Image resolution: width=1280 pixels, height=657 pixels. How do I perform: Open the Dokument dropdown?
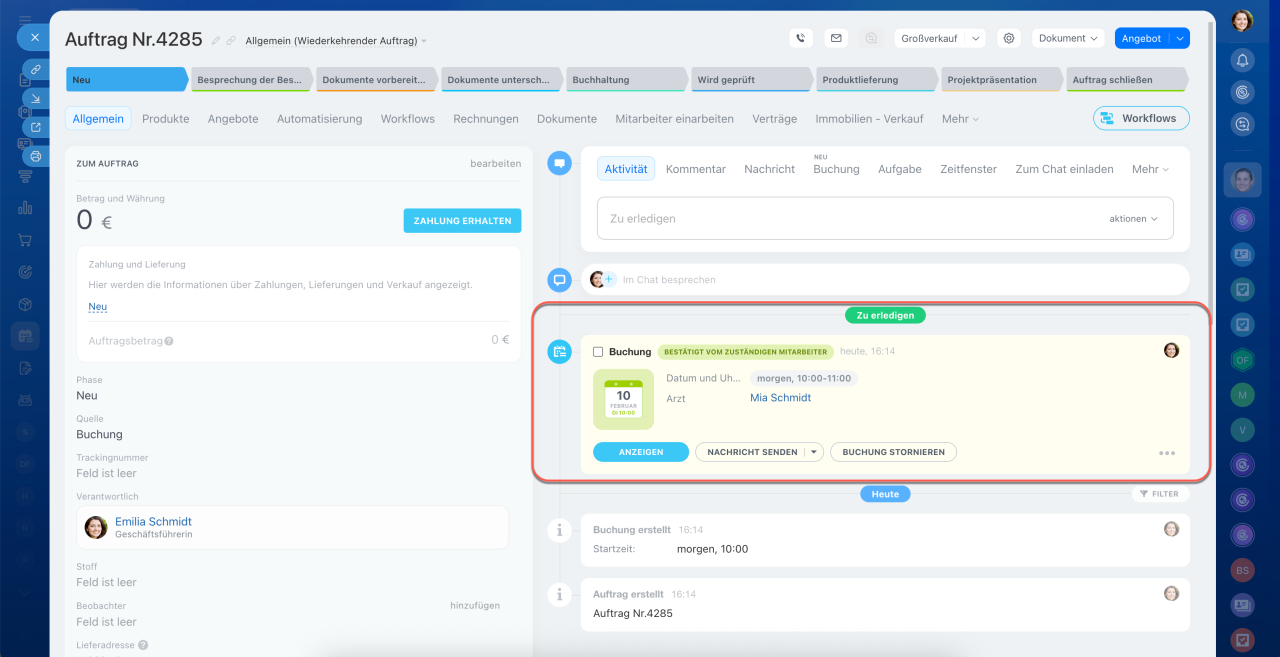1068,38
